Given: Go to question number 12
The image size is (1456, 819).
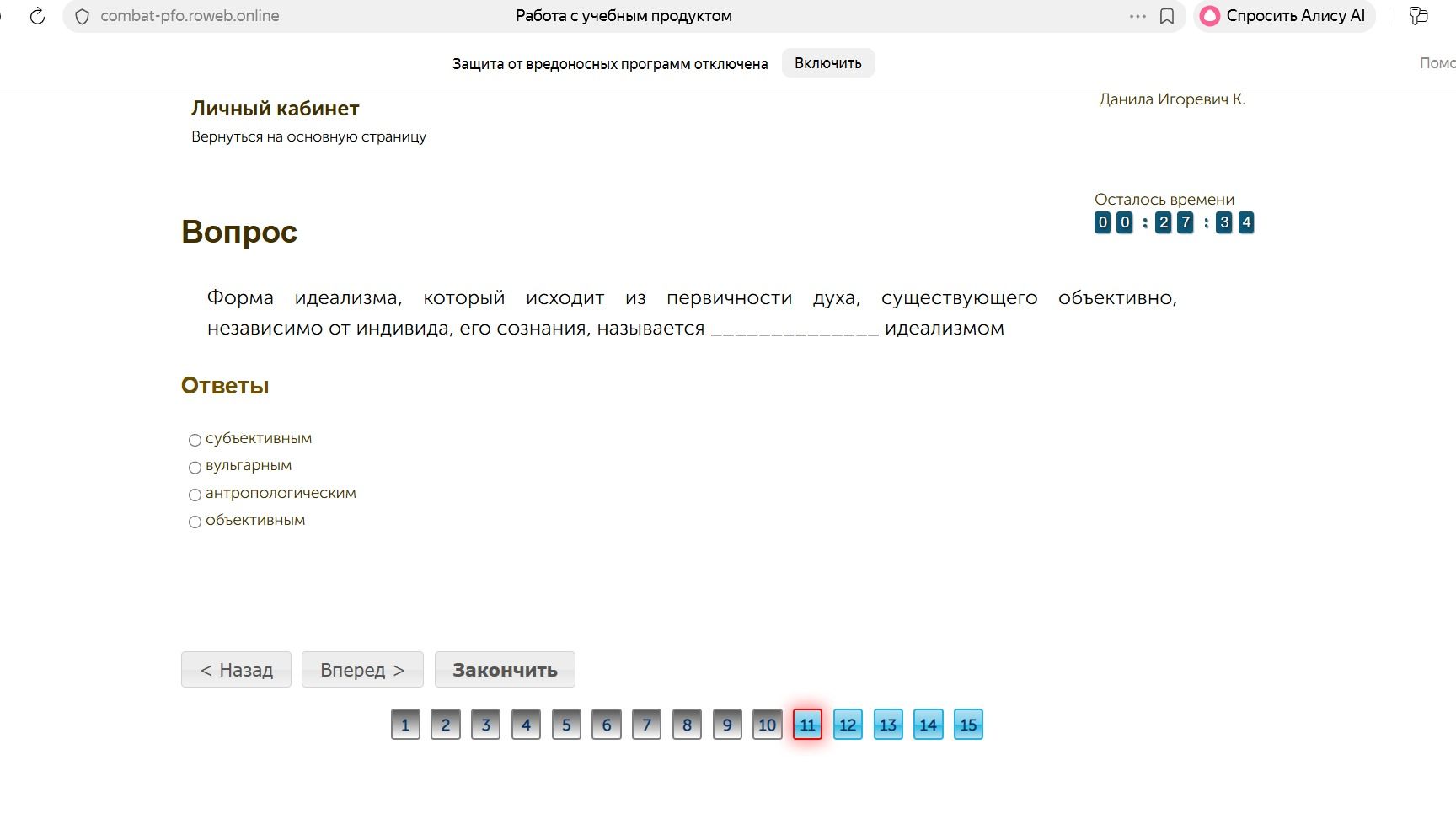Looking at the screenshot, I should click(848, 725).
